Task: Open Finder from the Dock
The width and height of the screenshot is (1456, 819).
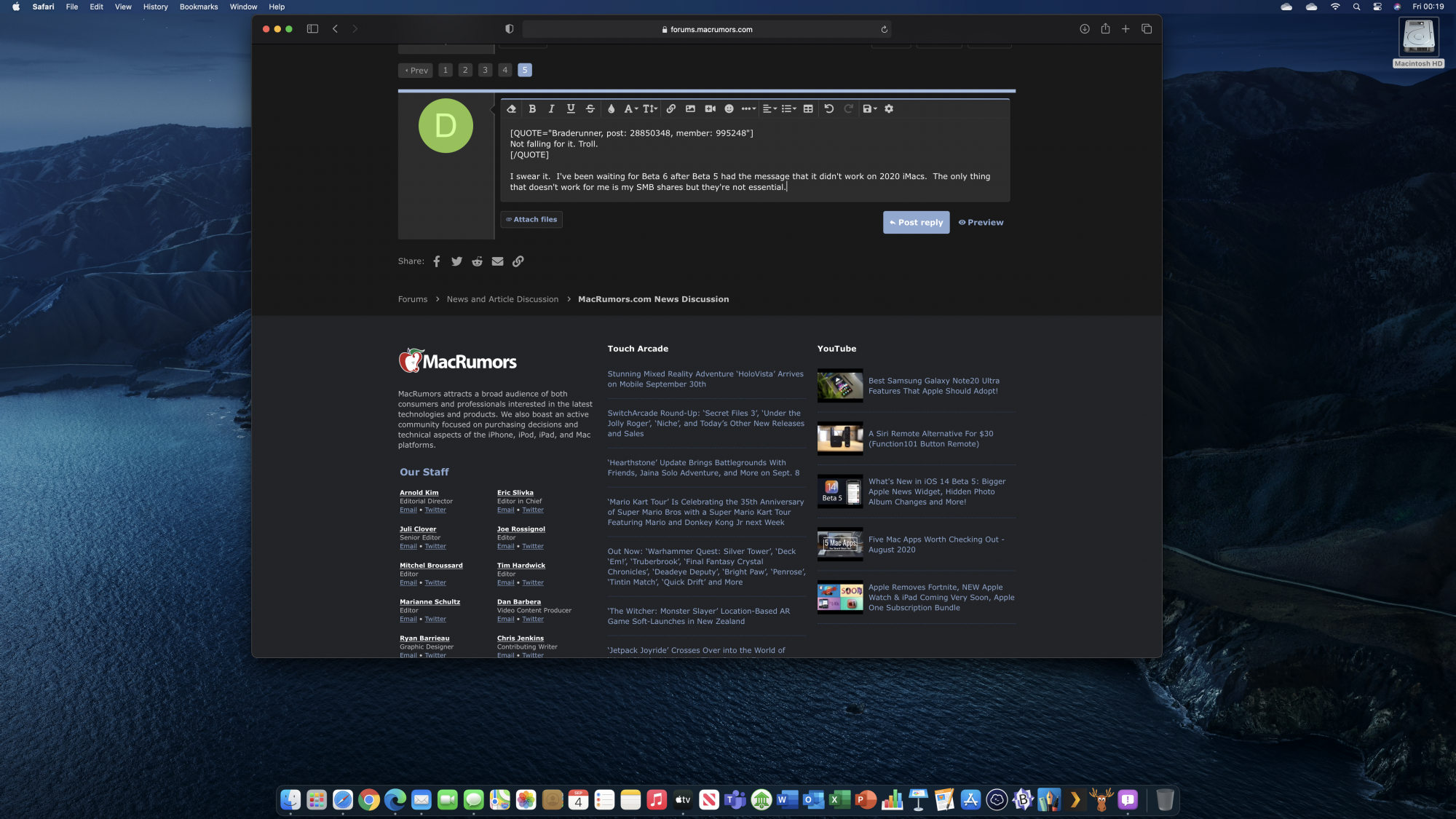Action: pyautogui.click(x=290, y=799)
